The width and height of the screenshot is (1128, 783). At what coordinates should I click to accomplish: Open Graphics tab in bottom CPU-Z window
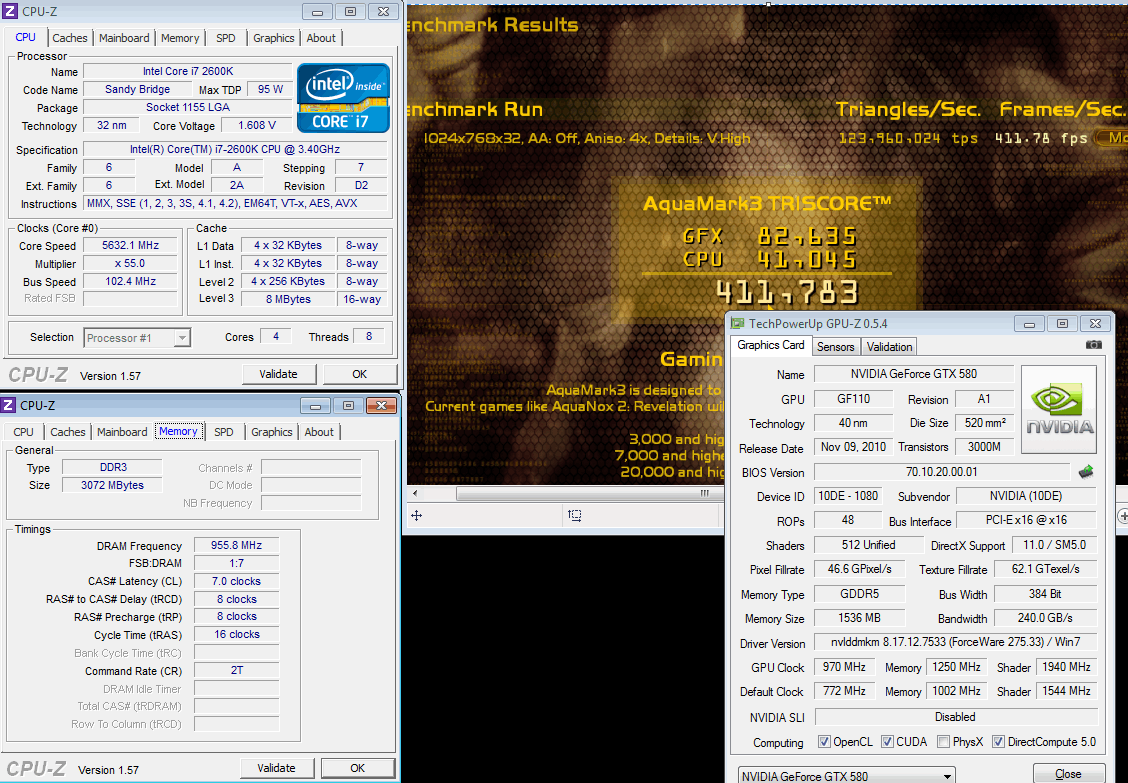(271, 432)
